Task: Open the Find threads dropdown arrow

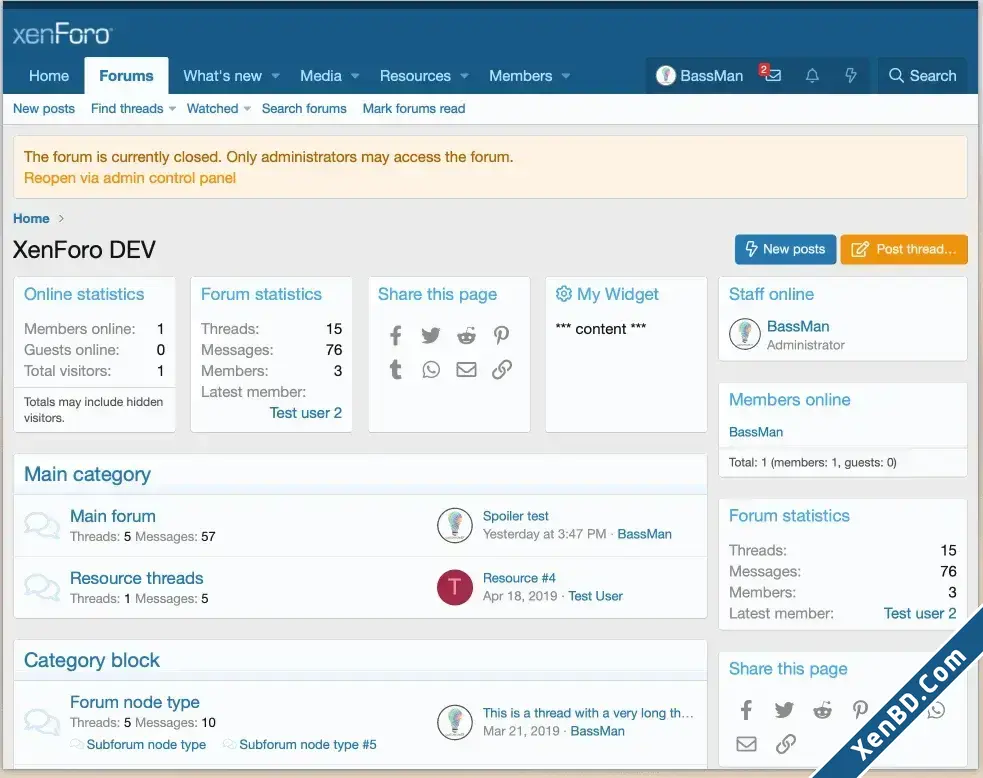Action: [172, 108]
